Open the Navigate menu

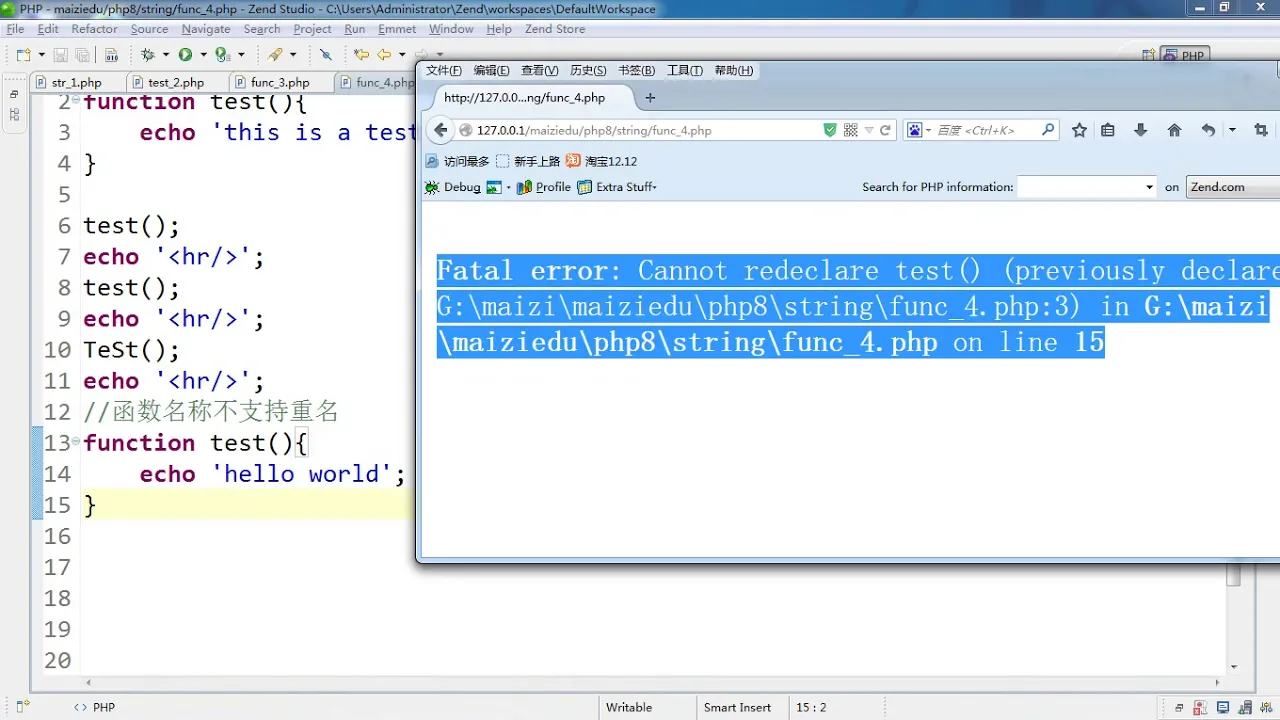(x=206, y=29)
